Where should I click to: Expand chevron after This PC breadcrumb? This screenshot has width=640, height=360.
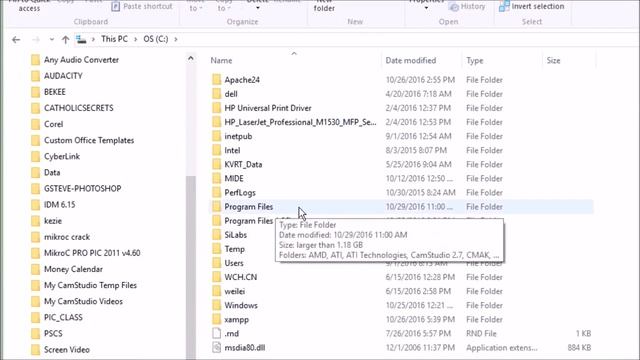(x=135, y=39)
